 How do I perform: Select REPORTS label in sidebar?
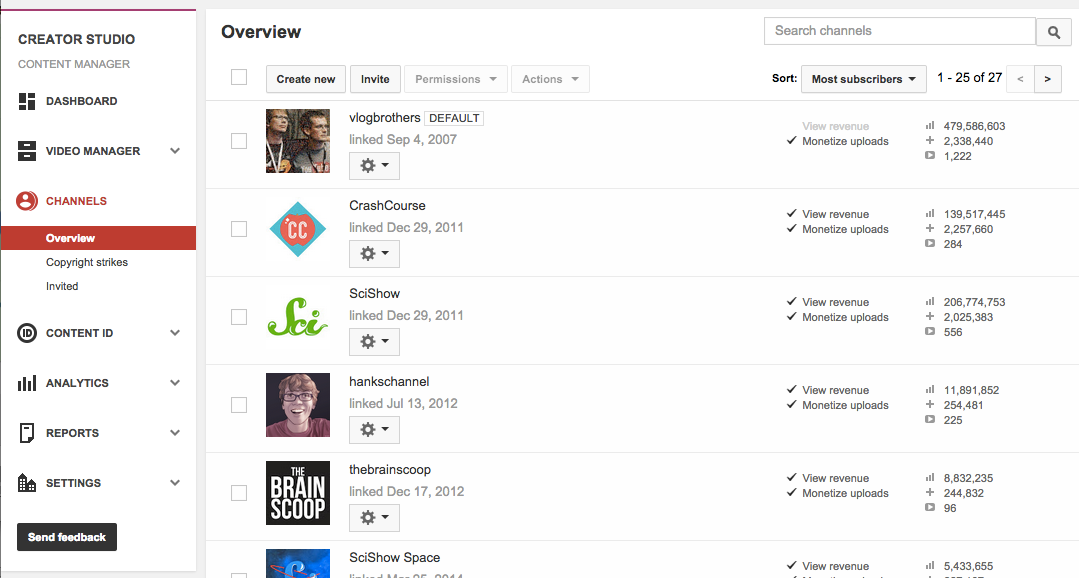[x=72, y=433]
